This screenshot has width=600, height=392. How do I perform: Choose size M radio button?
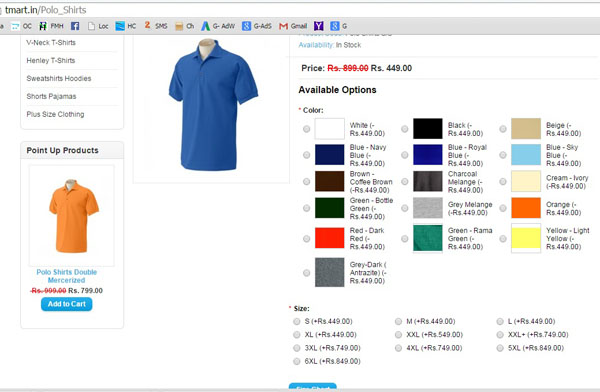tap(398, 321)
